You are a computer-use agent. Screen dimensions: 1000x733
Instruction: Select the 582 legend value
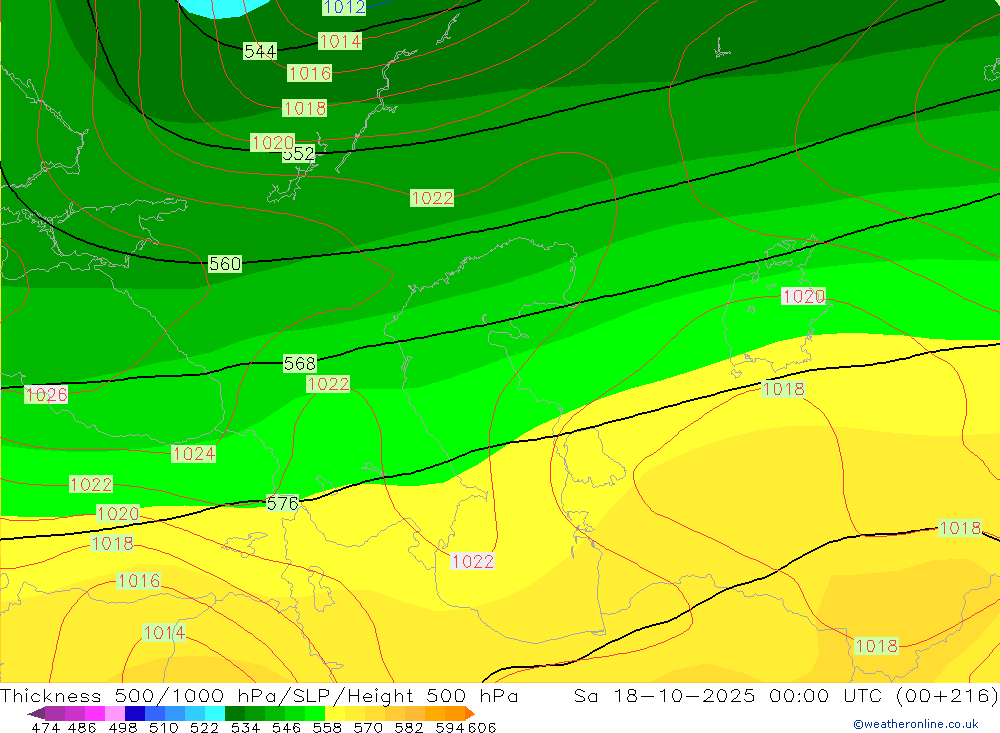click(x=408, y=727)
